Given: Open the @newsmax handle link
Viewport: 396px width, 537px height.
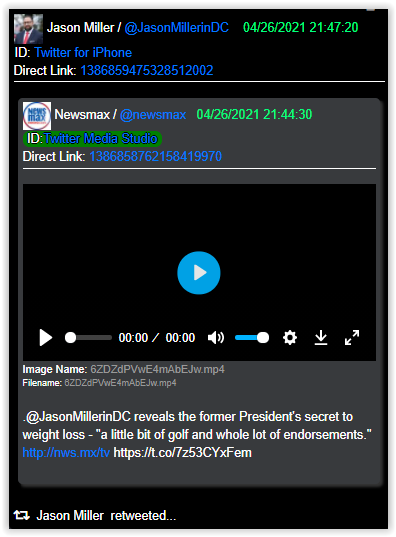Looking at the screenshot, I should coord(153,115).
